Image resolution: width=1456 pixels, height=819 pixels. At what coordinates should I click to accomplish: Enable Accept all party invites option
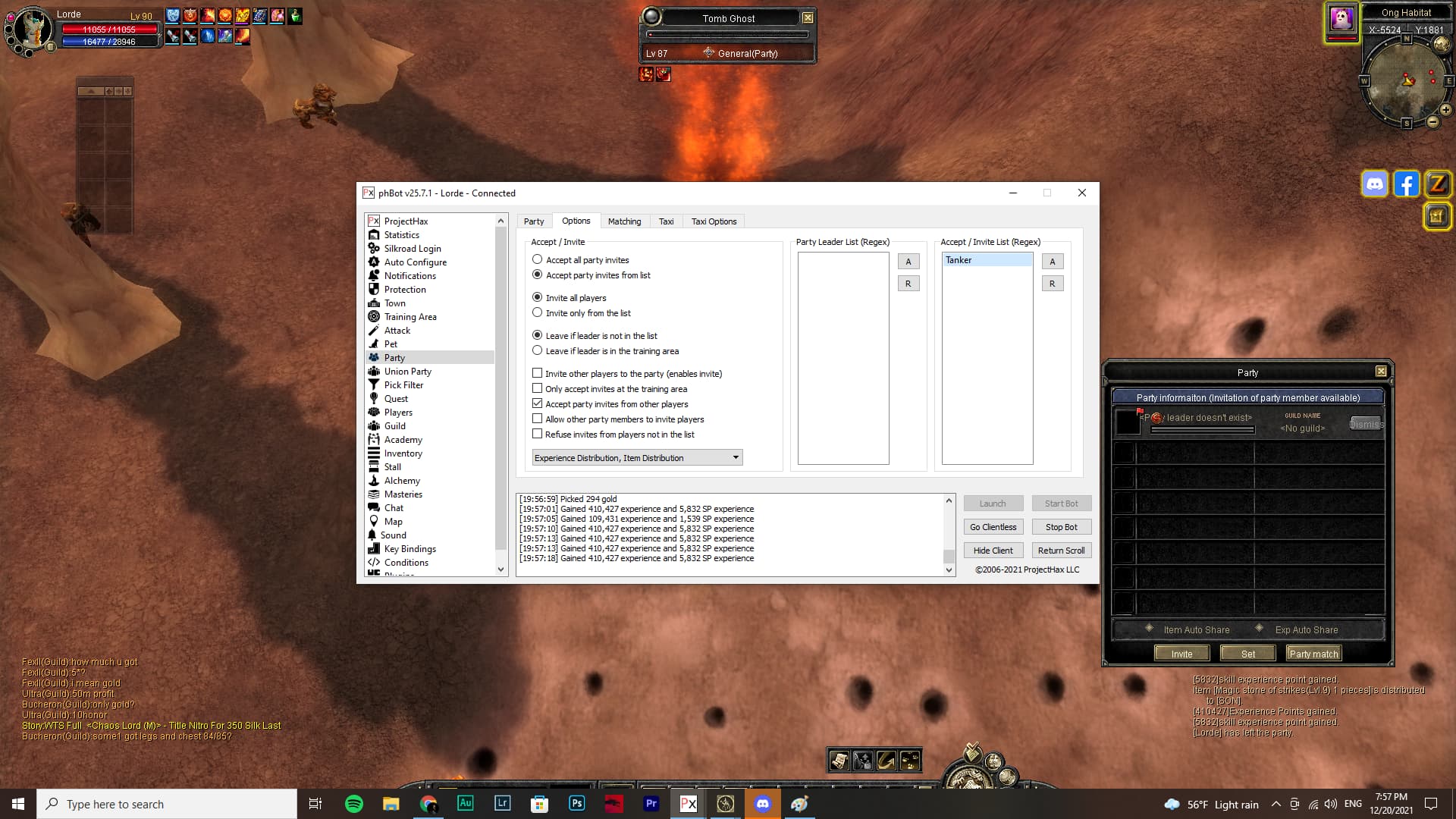pos(538,259)
